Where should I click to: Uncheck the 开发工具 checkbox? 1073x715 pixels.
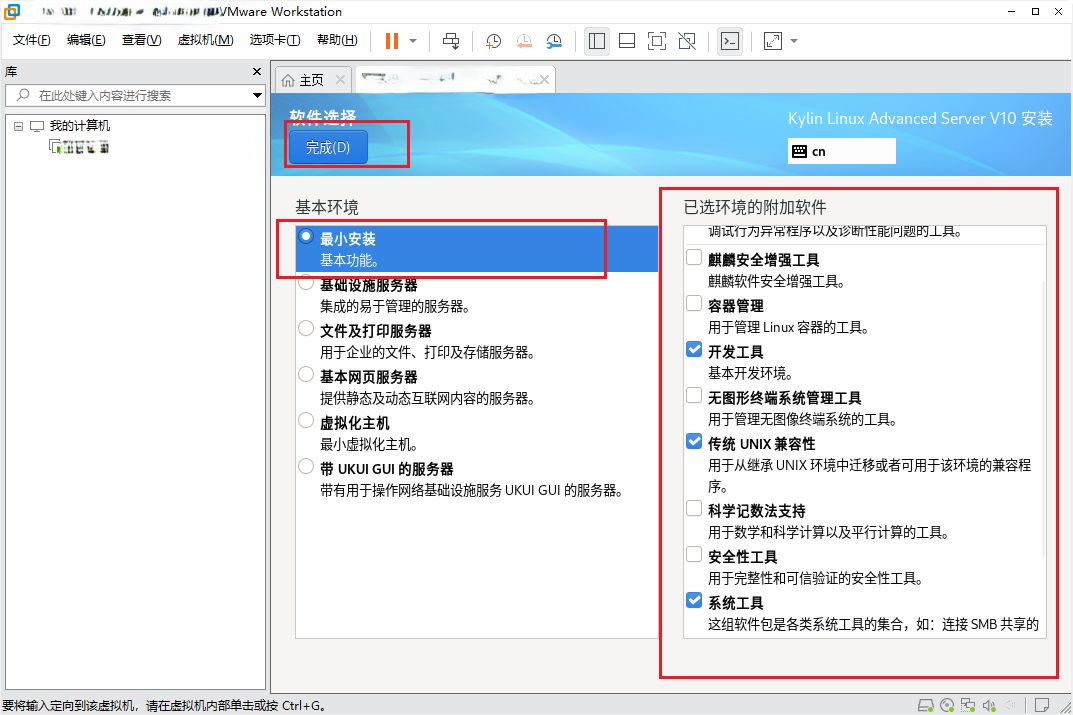694,349
